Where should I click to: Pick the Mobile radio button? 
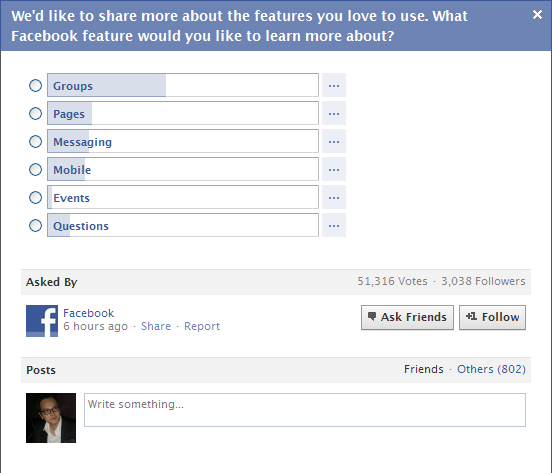point(35,169)
